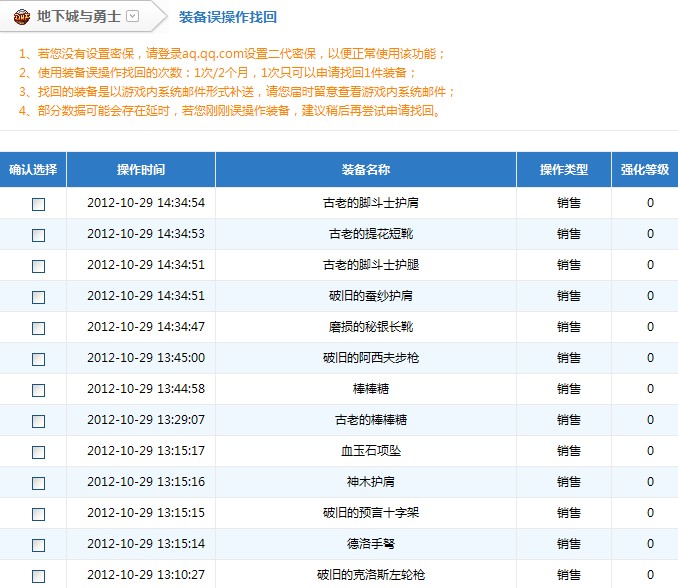Click the 强化等级 column header

645,169
